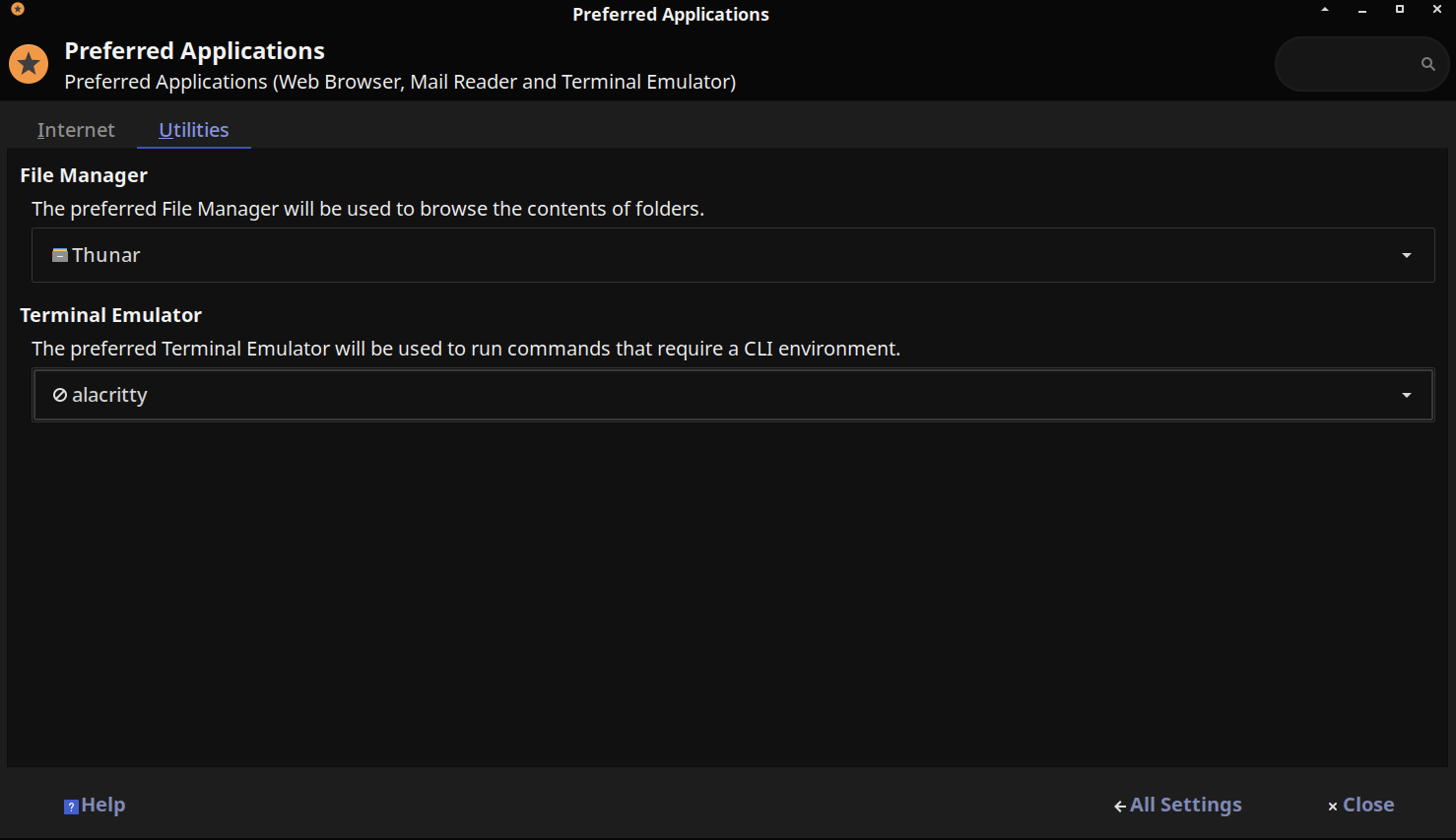Open the File Manager selection dropdown
Image resolution: width=1456 pixels, height=840 pixels.
point(733,254)
